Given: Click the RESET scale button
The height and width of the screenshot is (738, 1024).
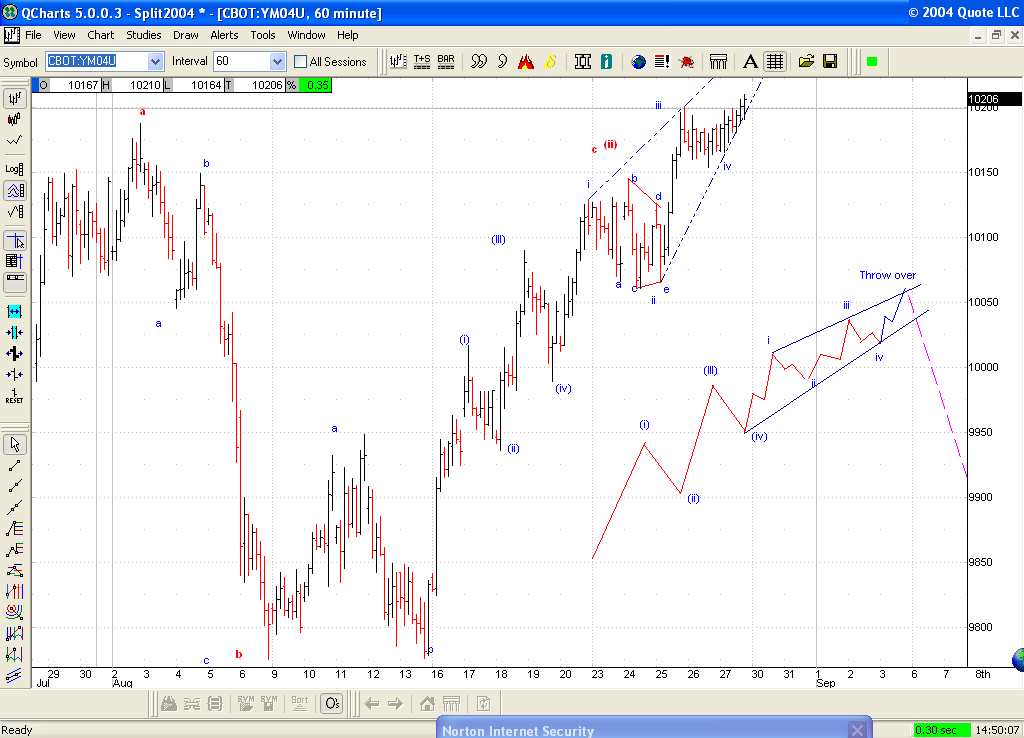Looking at the screenshot, I should (14, 396).
